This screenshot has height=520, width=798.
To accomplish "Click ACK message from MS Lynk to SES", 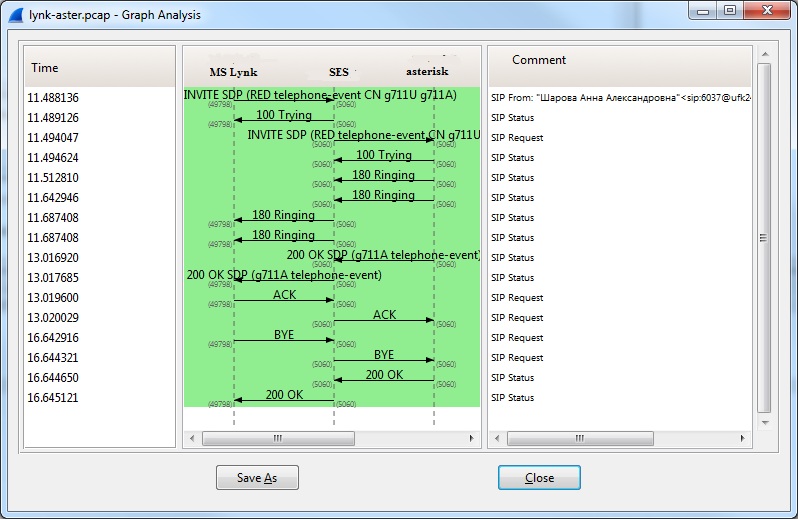I will 284,295.
